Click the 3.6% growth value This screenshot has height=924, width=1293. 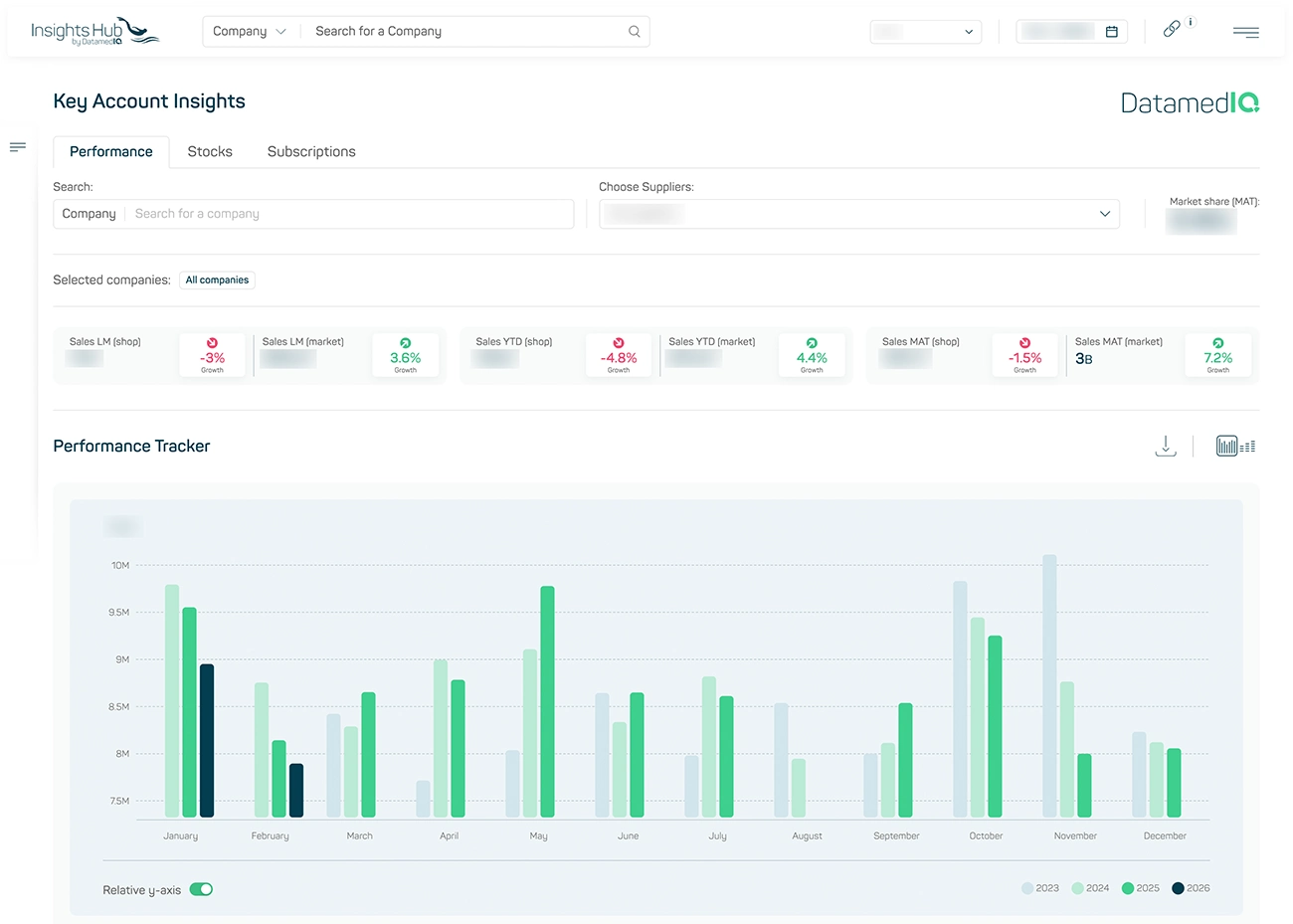(405, 358)
